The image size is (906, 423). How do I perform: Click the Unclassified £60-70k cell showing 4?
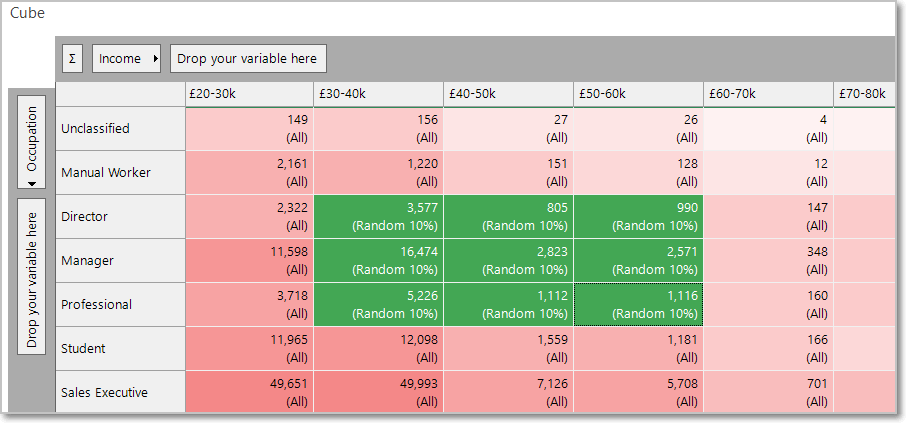[768, 129]
